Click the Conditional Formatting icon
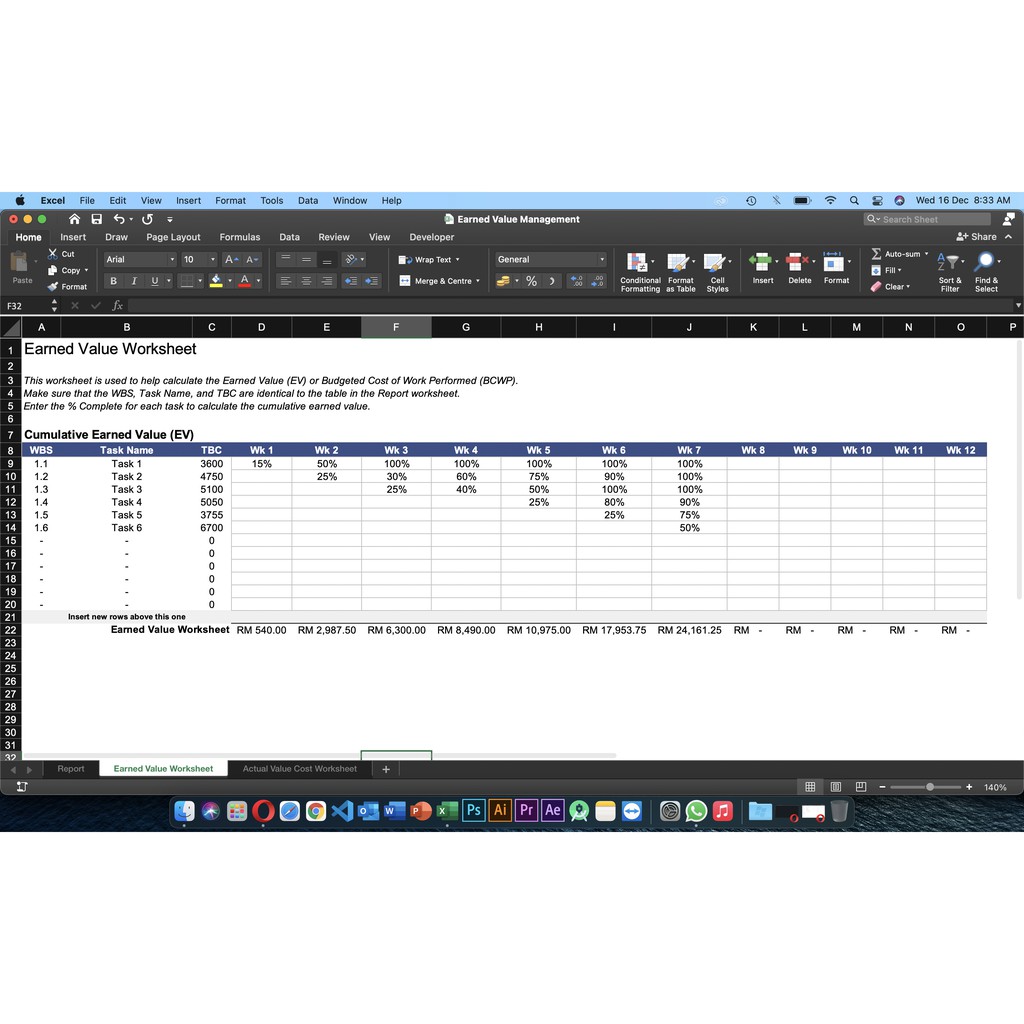 (639, 263)
